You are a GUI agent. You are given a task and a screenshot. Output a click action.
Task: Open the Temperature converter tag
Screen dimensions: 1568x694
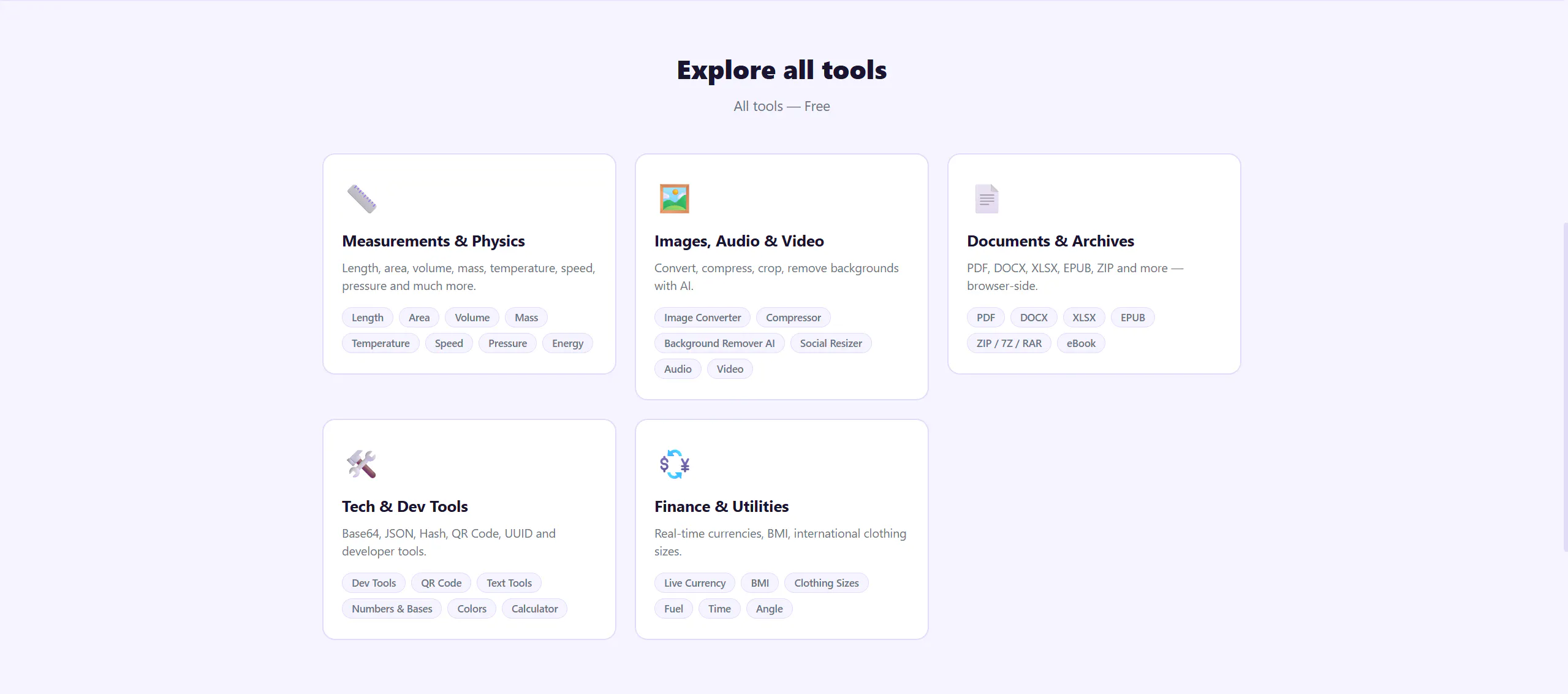click(381, 343)
